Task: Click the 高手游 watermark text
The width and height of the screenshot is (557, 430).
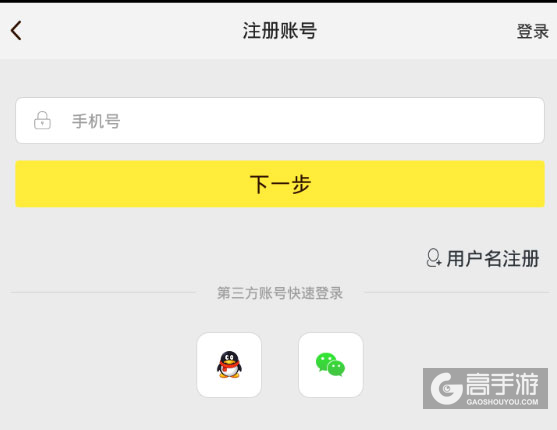Action: point(502,384)
